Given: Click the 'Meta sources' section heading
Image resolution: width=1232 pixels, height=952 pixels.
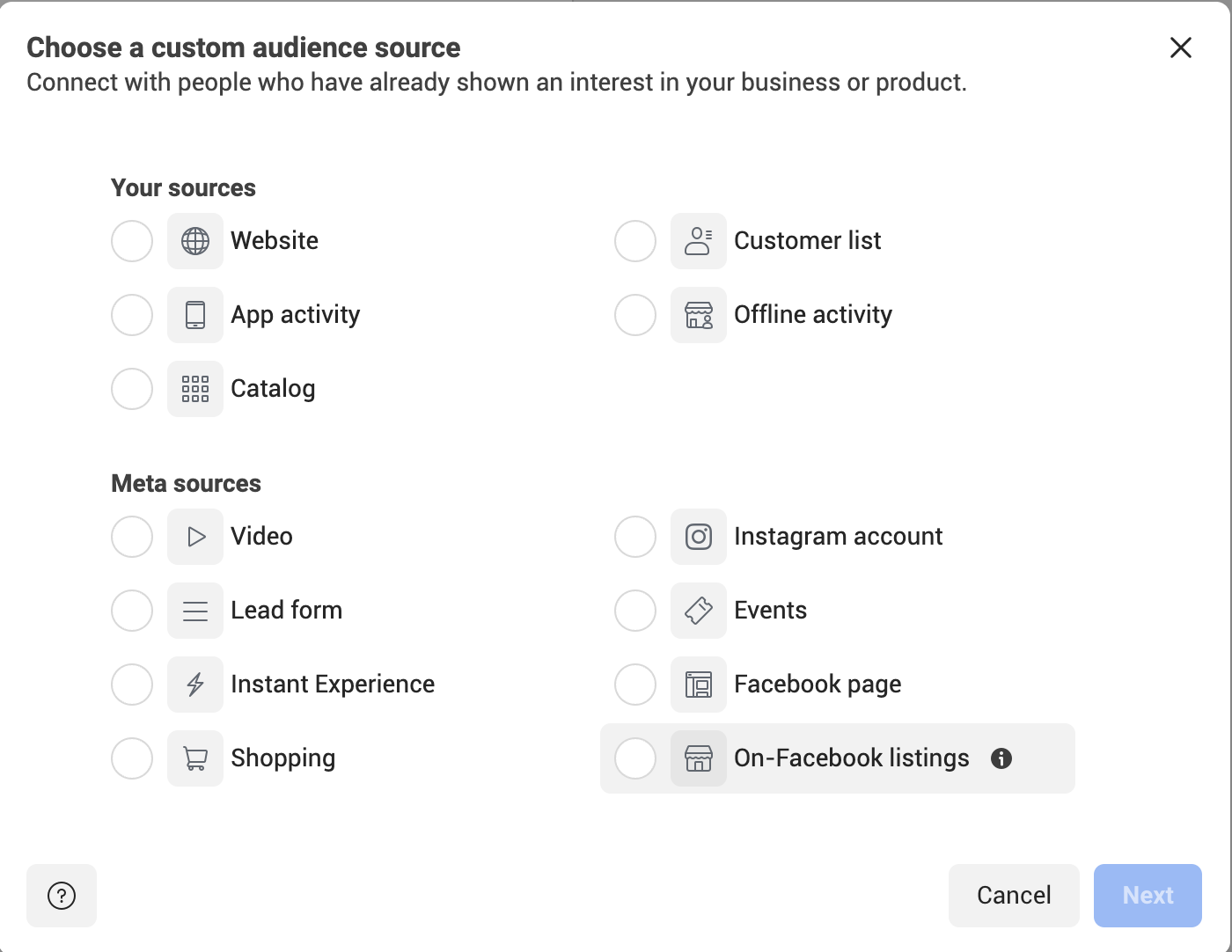Looking at the screenshot, I should [x=186, y=484].
